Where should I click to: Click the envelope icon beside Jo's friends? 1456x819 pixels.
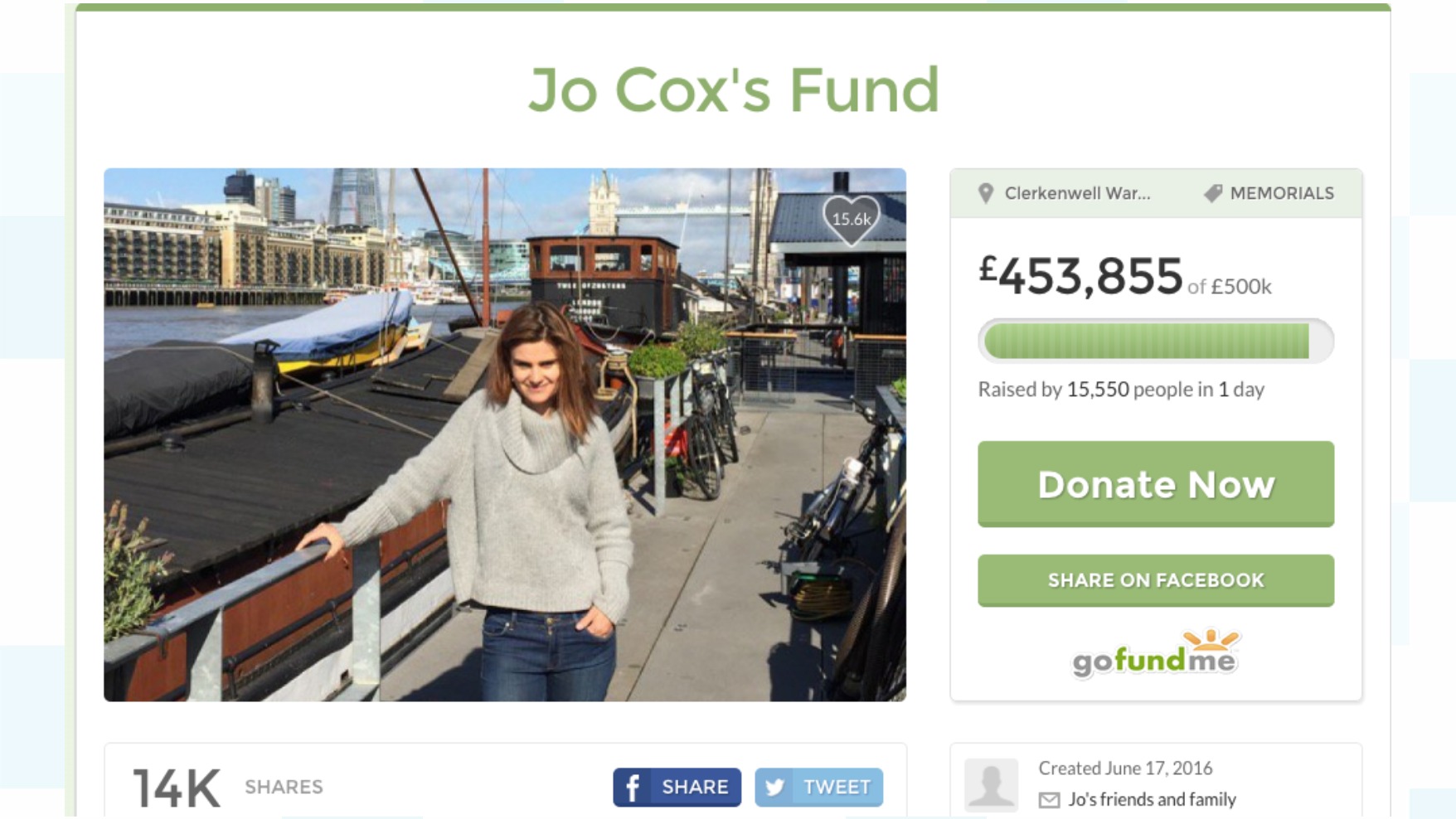(x=1049, y=800)
